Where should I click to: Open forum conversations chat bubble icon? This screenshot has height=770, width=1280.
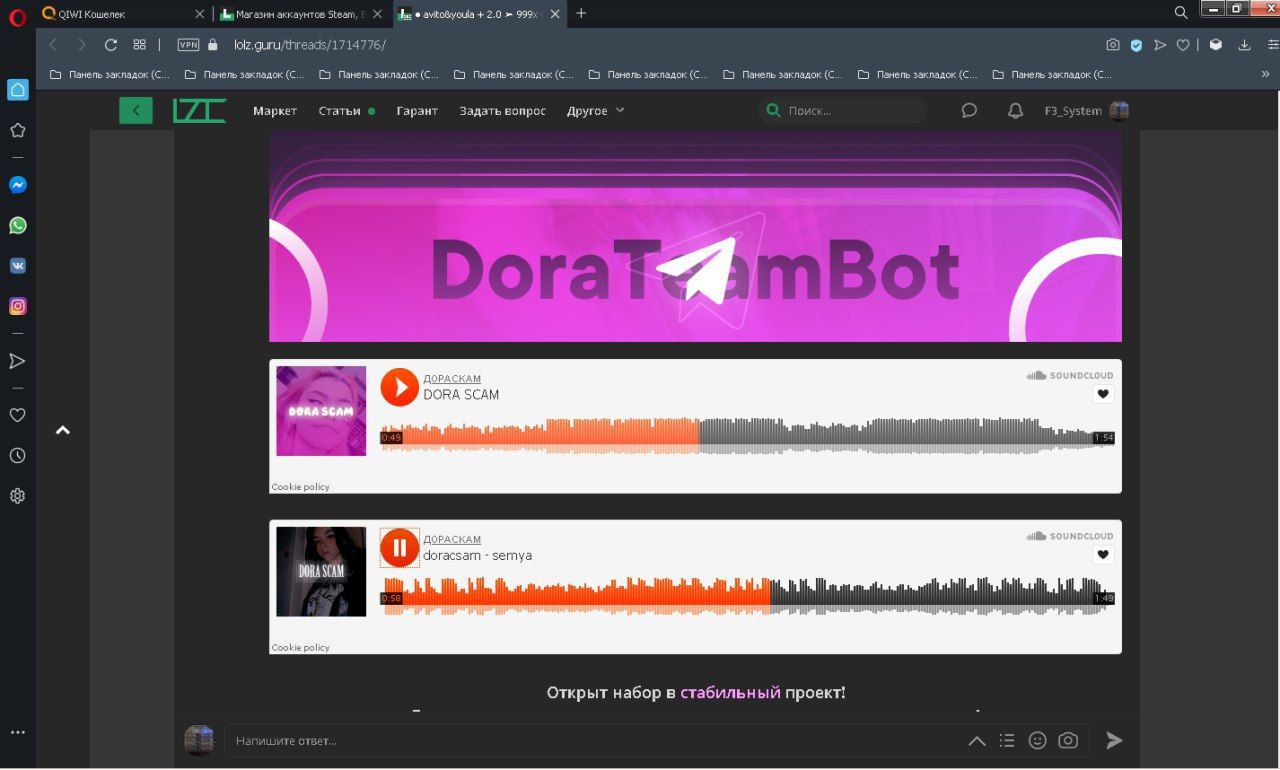click(x=969, y=111)
